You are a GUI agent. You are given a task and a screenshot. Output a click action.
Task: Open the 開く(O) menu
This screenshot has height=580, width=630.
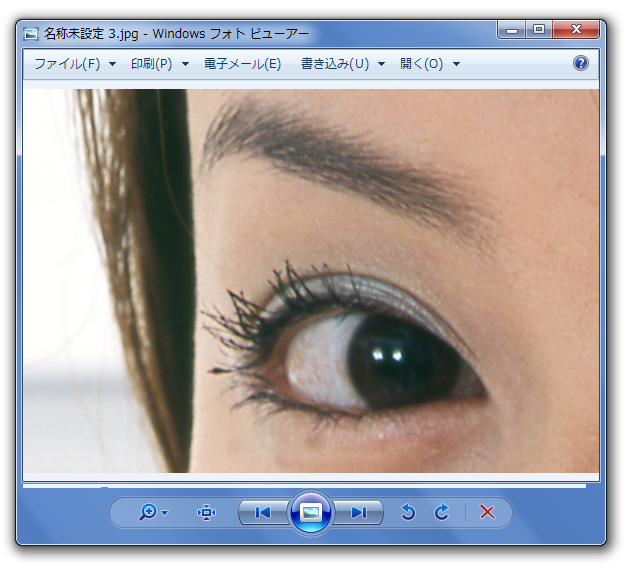click(x=421, y=64)
